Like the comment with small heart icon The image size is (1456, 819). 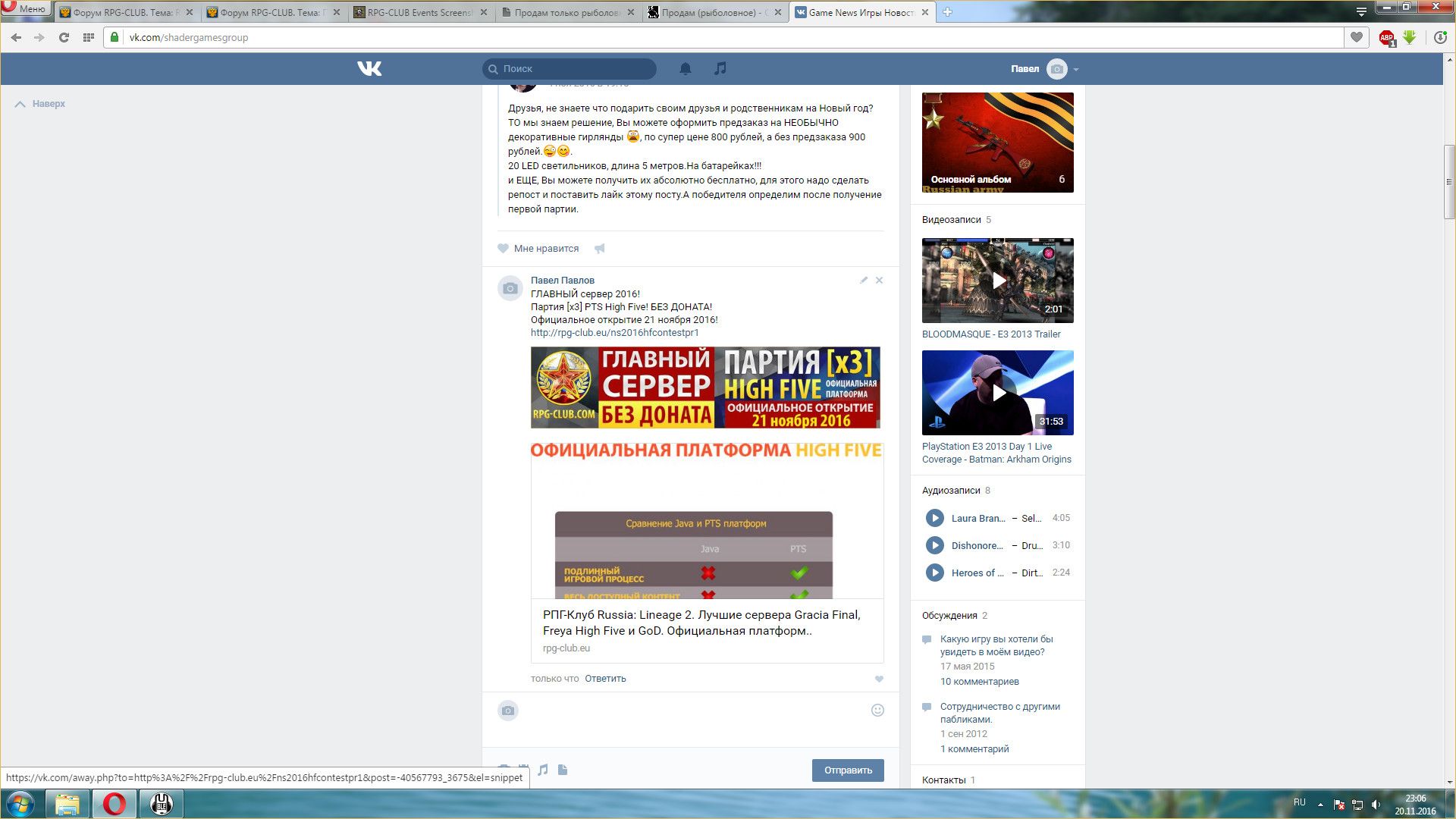(x=879, y=679)
